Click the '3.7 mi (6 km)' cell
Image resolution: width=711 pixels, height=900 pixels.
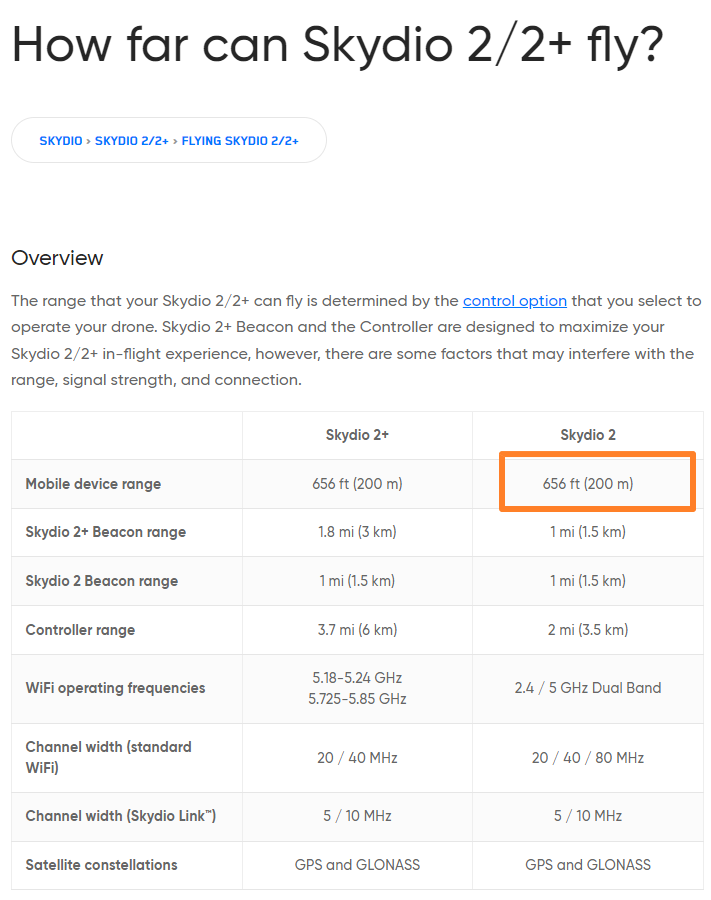(358, 630)
